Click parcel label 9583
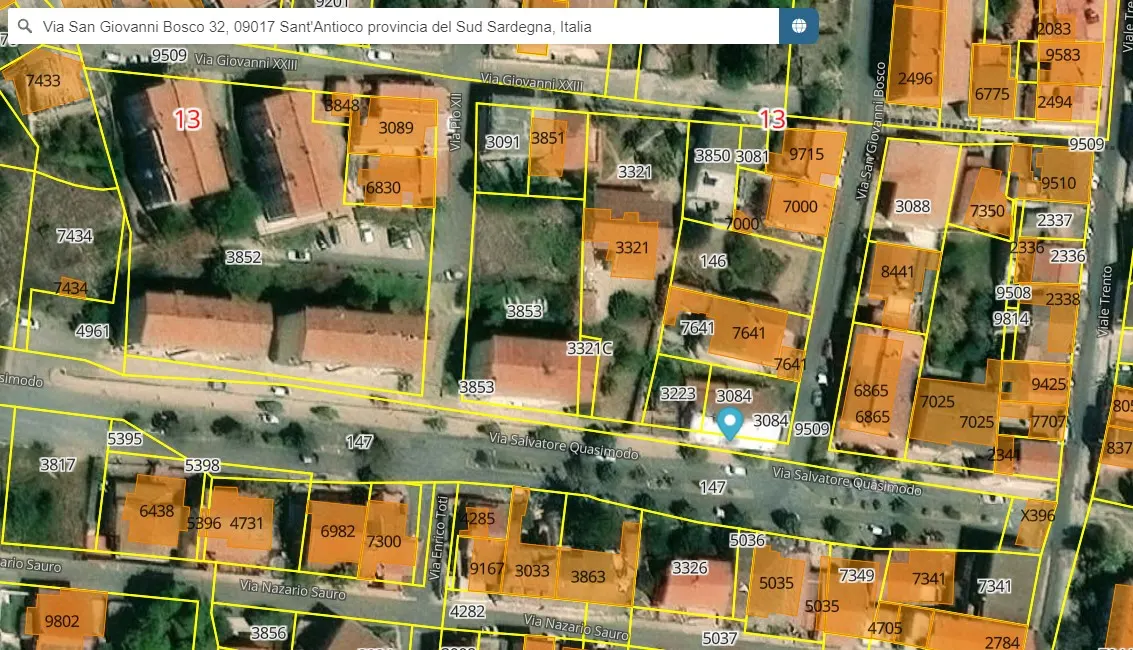 1063,55
